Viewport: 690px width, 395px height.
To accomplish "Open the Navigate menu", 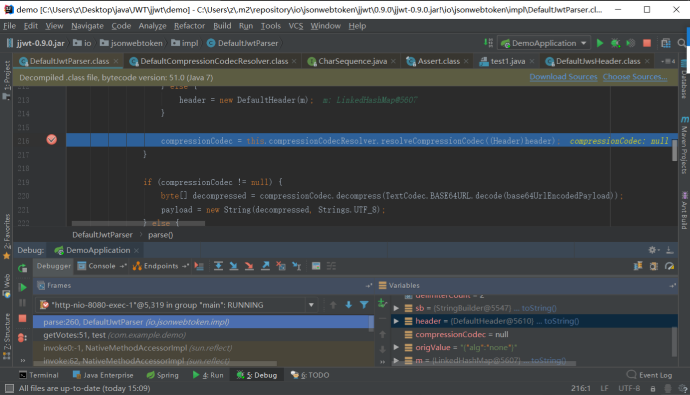I will 87,26.
